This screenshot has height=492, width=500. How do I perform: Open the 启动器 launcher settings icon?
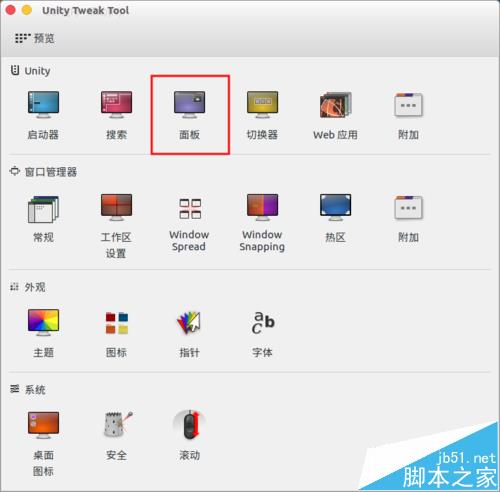43,105
